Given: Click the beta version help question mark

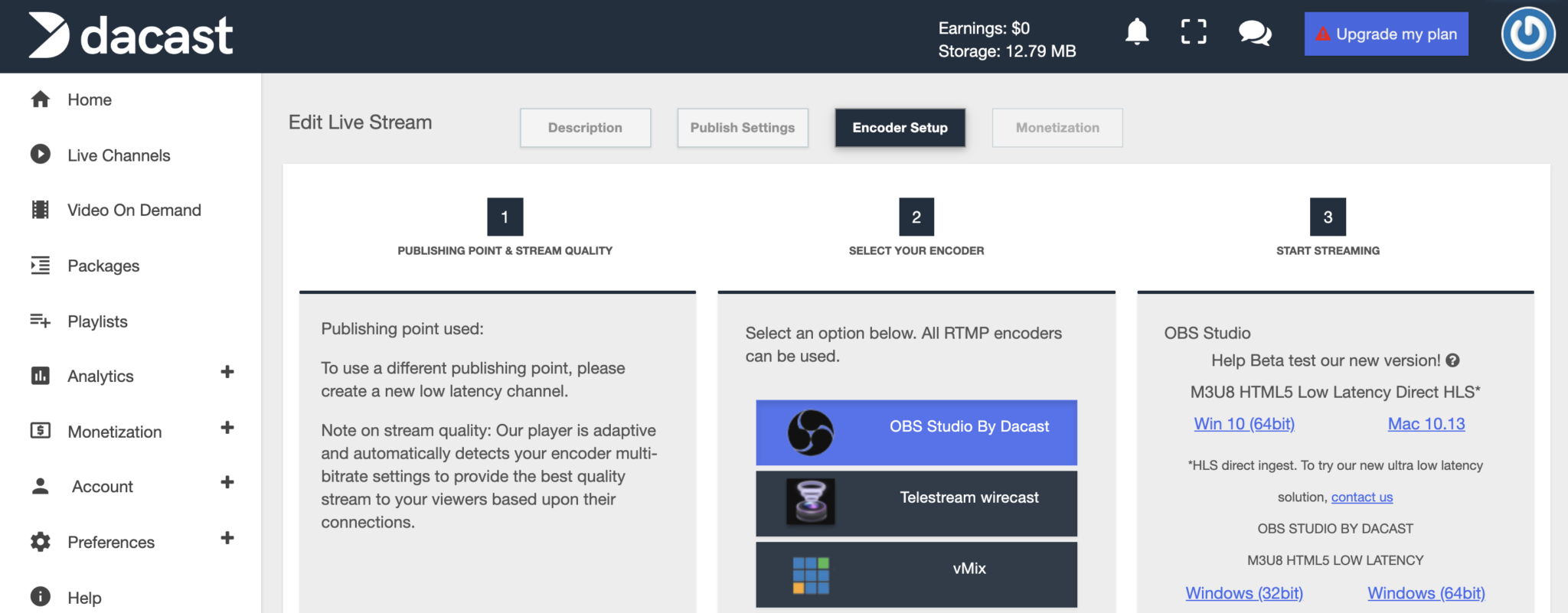Looking at the screenshot, I should coord(1452,360).
